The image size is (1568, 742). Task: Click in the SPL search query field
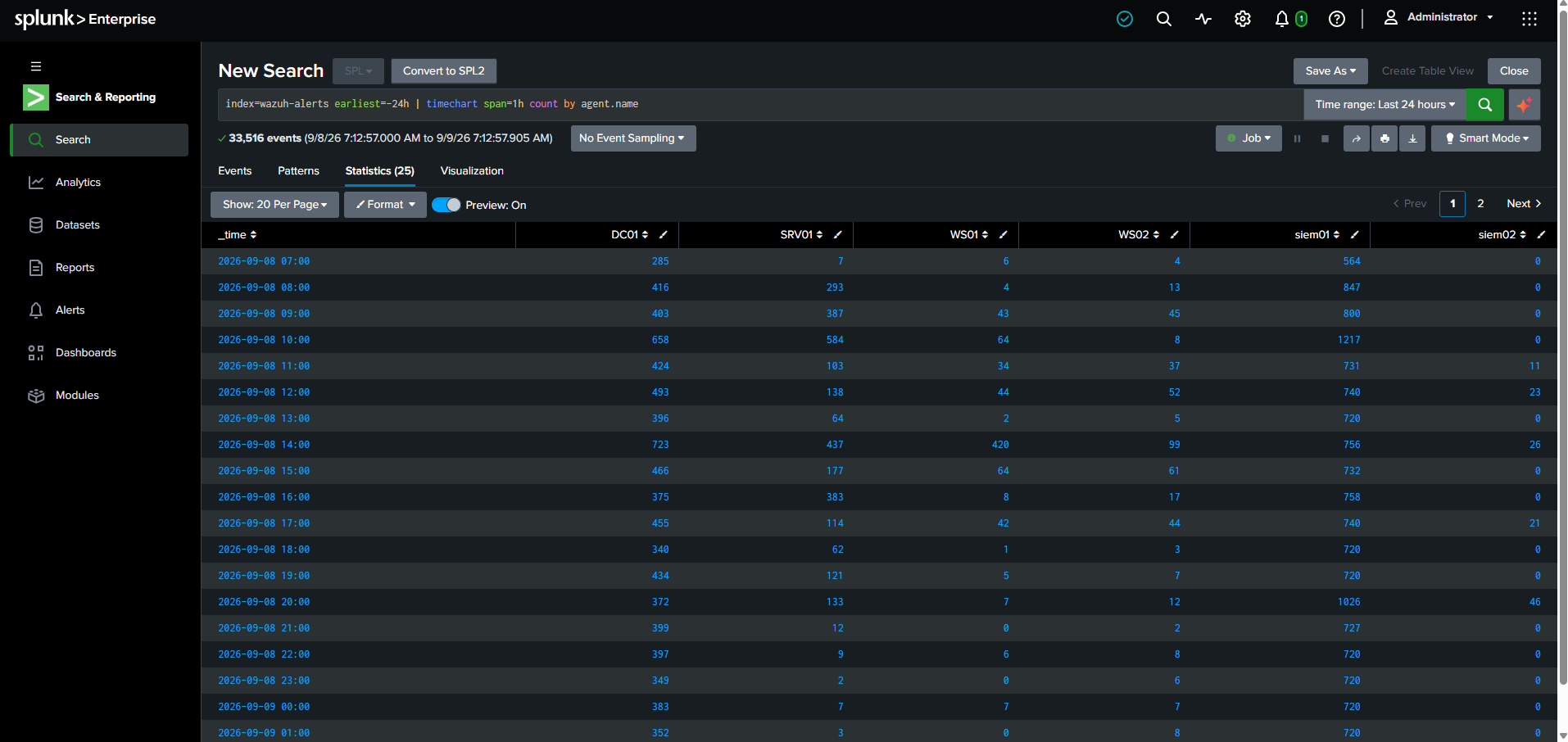(760, 105)
